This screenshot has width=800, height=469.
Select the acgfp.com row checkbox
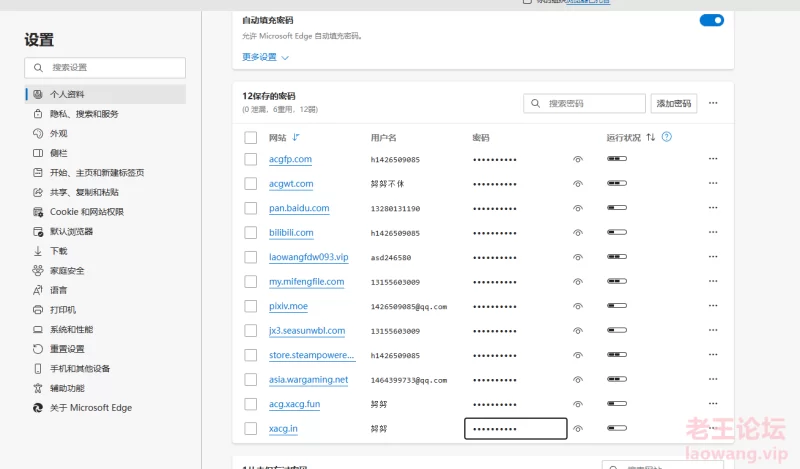(x=251, y=159)
